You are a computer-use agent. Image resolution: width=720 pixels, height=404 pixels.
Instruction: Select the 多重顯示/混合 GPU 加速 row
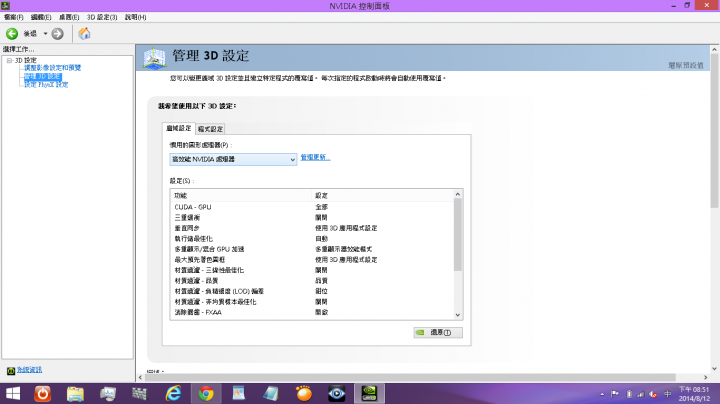coord(311,249)
